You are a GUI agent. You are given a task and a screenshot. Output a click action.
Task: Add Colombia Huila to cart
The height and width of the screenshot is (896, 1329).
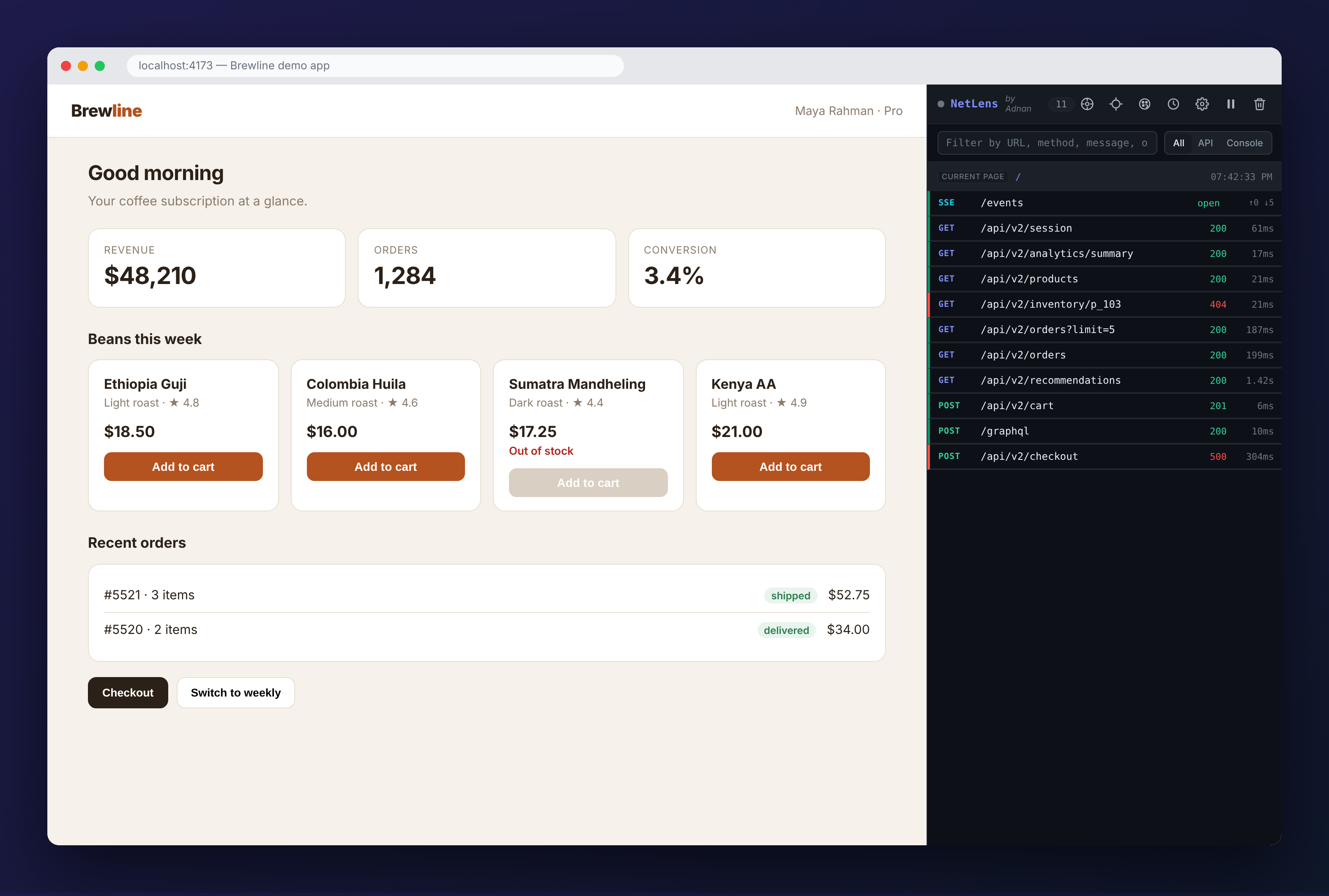[386, 466]
